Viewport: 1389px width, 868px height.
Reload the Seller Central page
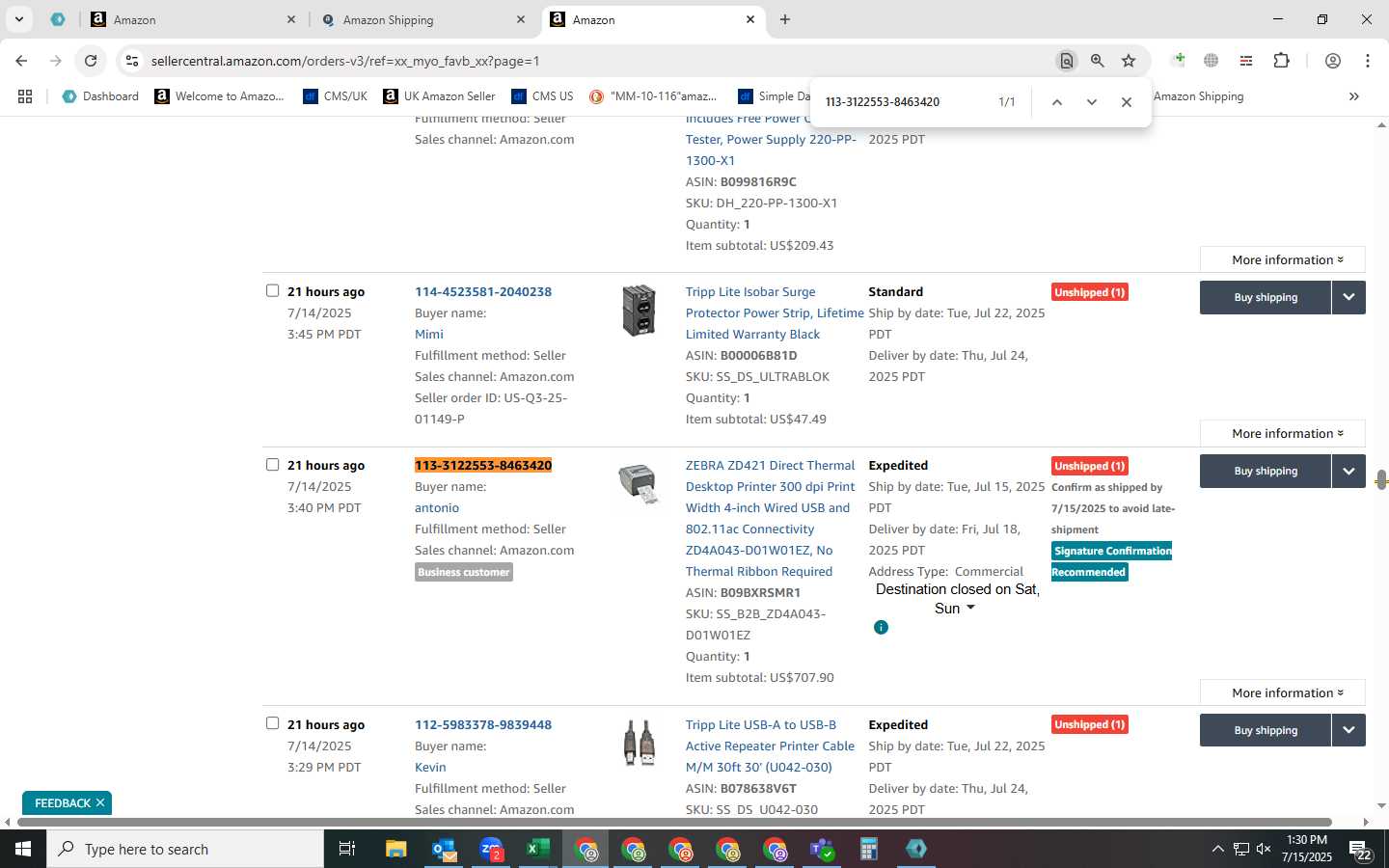91,61
